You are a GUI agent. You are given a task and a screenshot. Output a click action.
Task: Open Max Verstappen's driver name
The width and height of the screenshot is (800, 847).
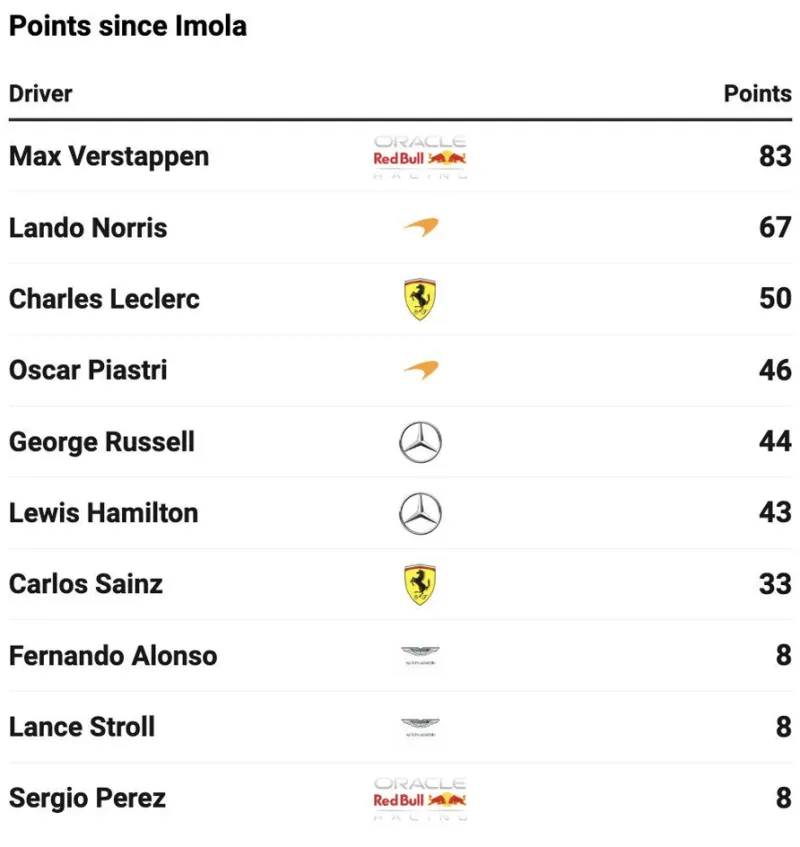click(x=109, y=157)
